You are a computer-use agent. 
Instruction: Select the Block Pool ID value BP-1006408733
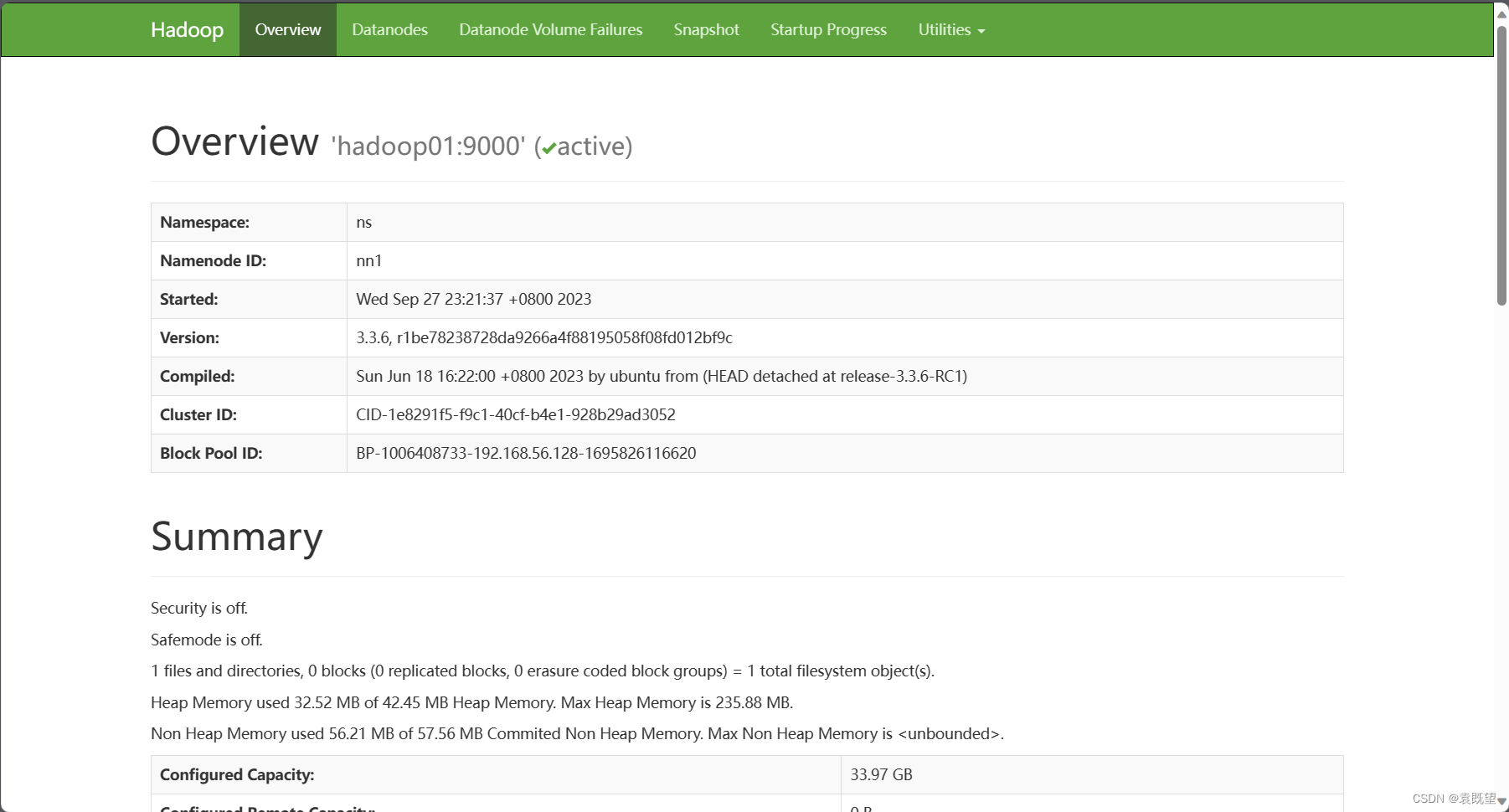pos(526,454)
